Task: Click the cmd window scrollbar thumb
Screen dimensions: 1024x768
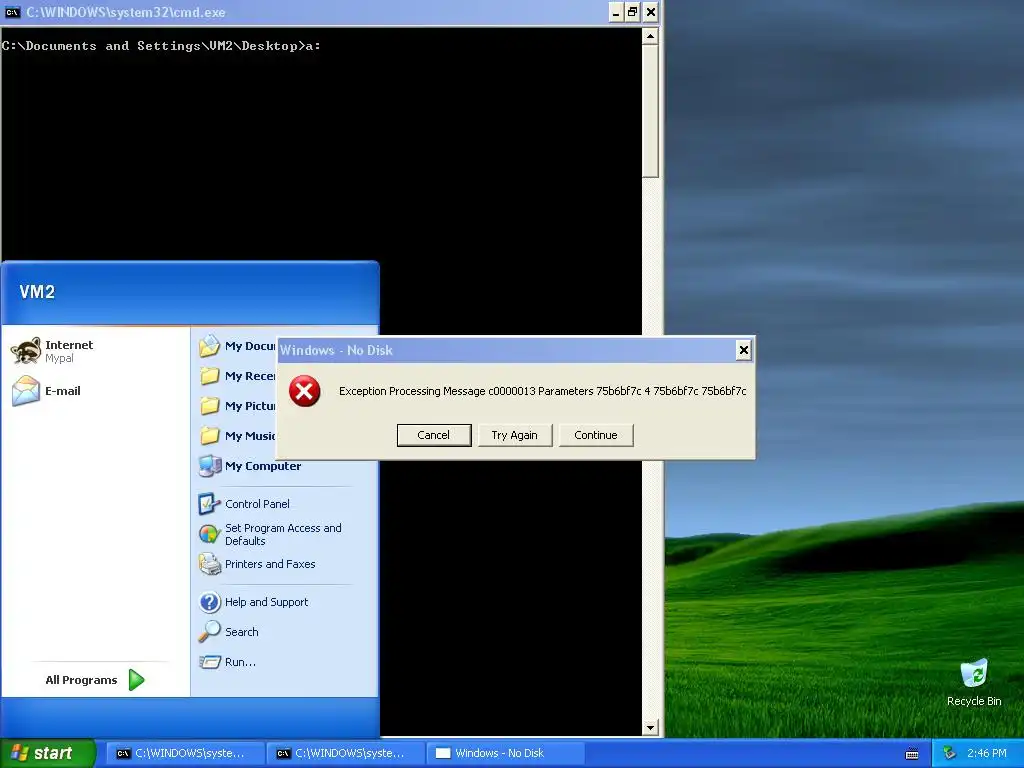Action: point(650,111)
